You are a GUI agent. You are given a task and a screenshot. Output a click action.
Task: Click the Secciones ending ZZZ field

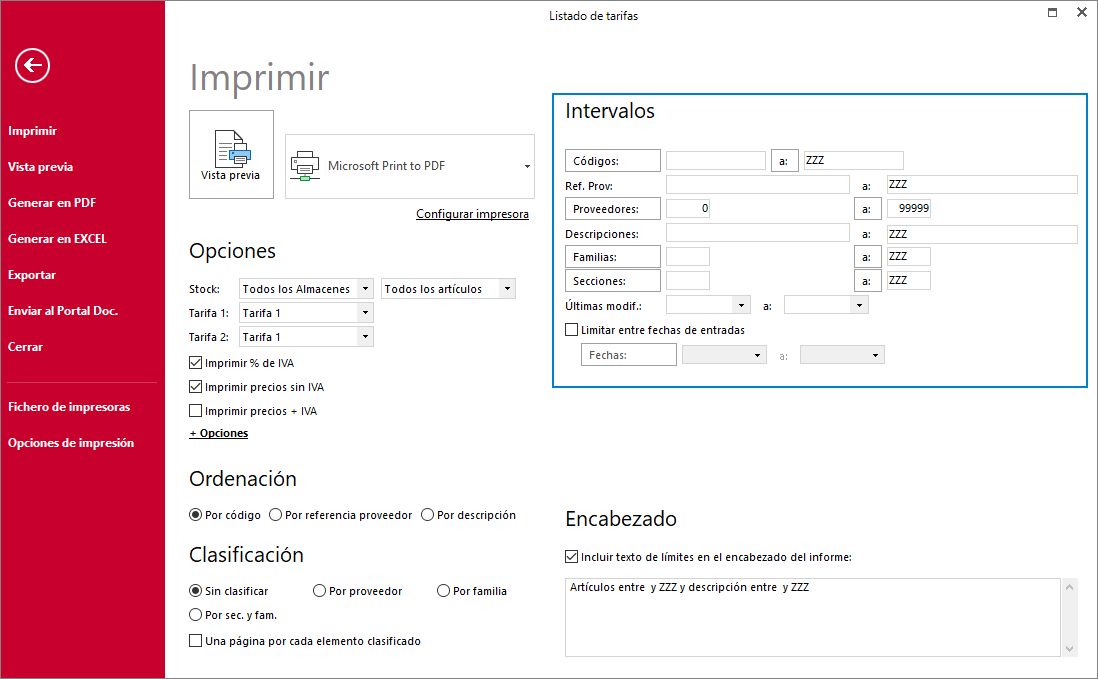pos(909,281)
